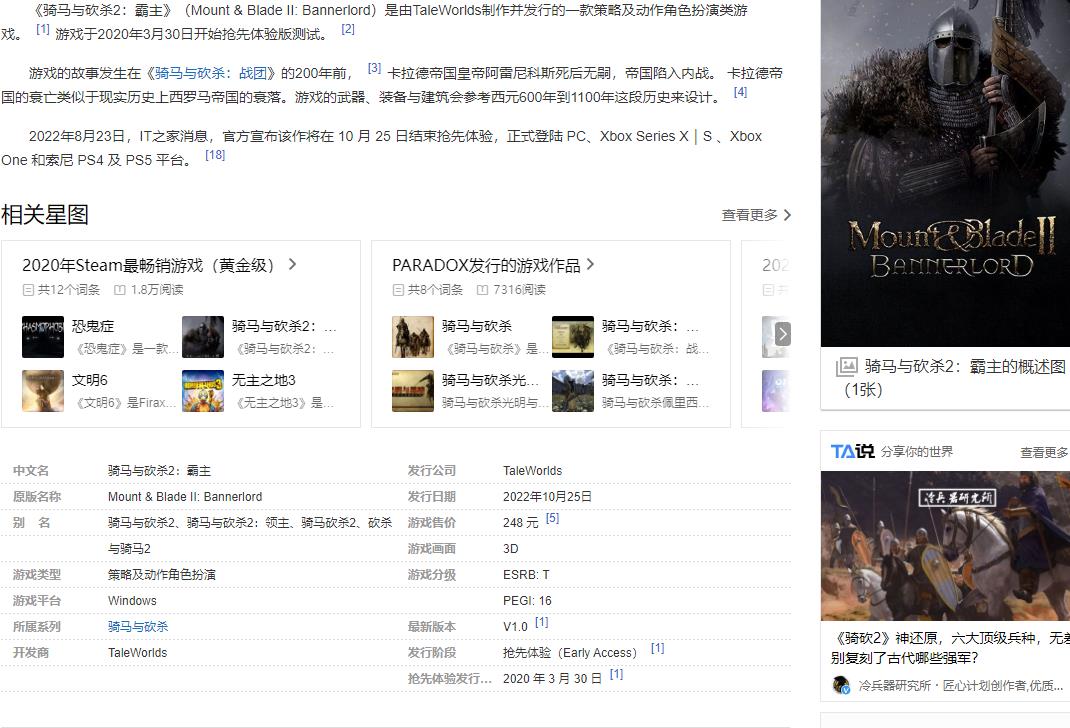Open citation reference [18] after PS5 platforms
The width and height of the screenshot is (1070, 728).
215,156
